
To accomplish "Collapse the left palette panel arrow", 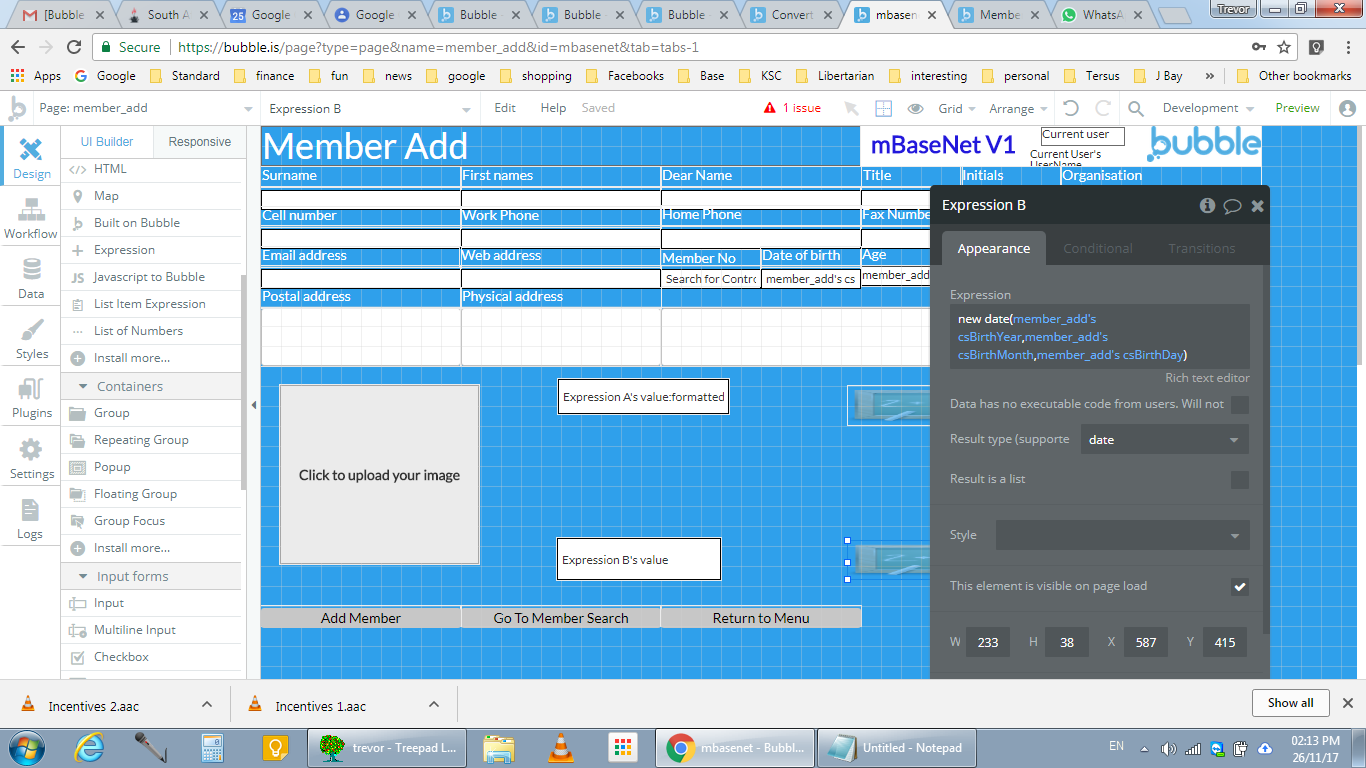I will point(253,405).
